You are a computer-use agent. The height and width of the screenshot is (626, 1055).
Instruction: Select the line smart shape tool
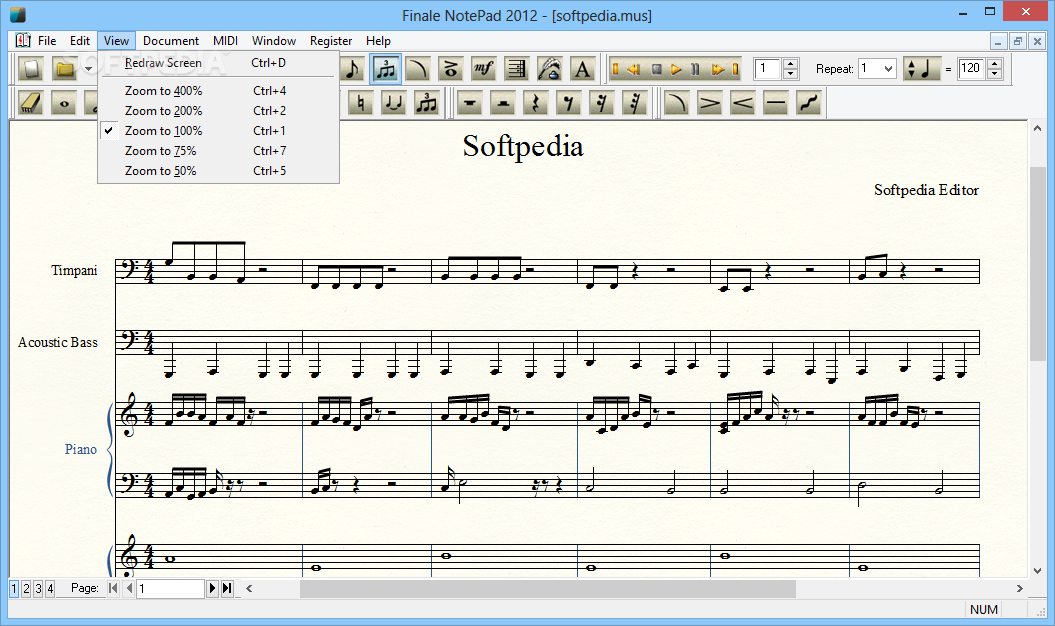[775, 103]
